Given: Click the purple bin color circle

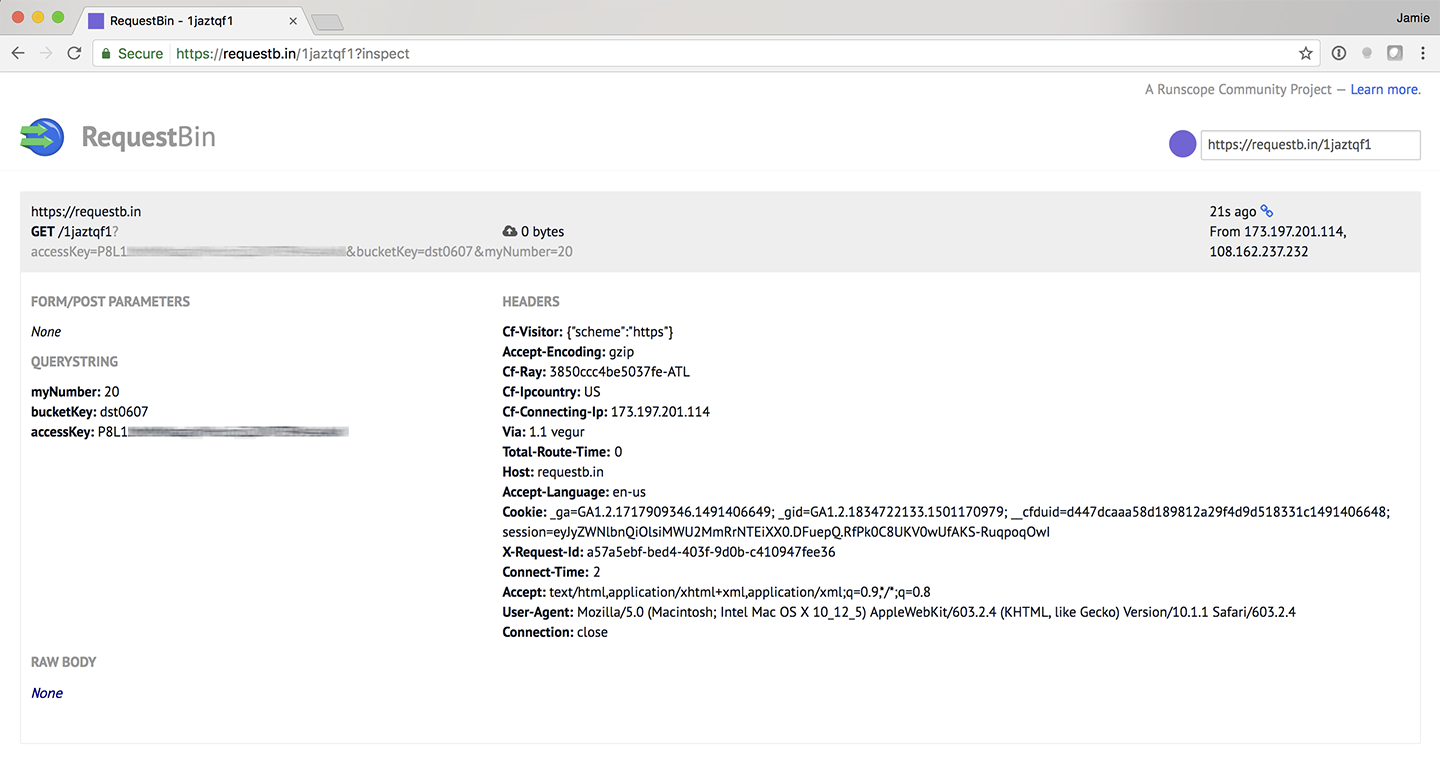Looking at the screenshot, I should click(x=1182, y=144).
